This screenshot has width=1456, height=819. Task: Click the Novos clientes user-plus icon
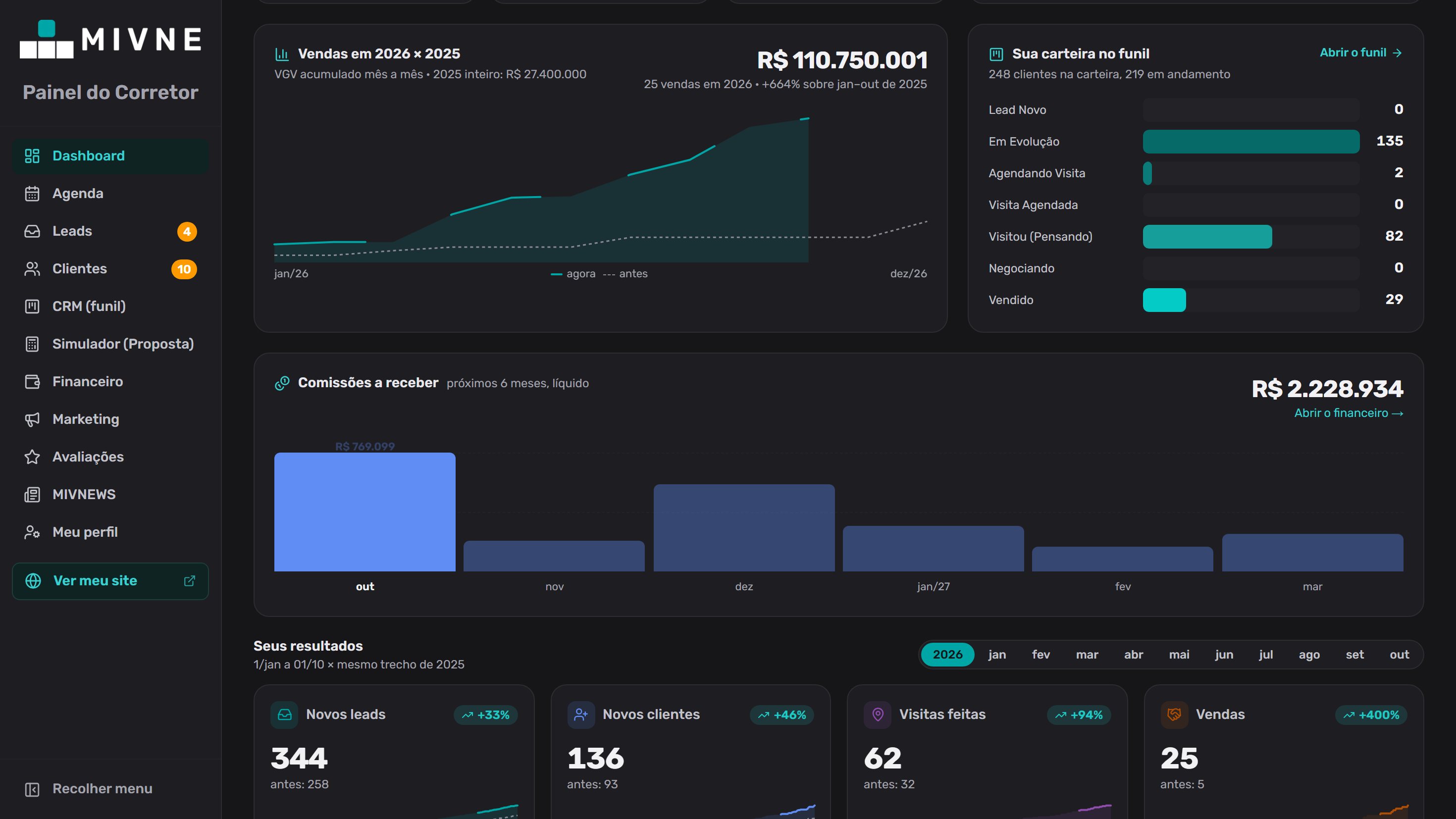tap(581, 715)
